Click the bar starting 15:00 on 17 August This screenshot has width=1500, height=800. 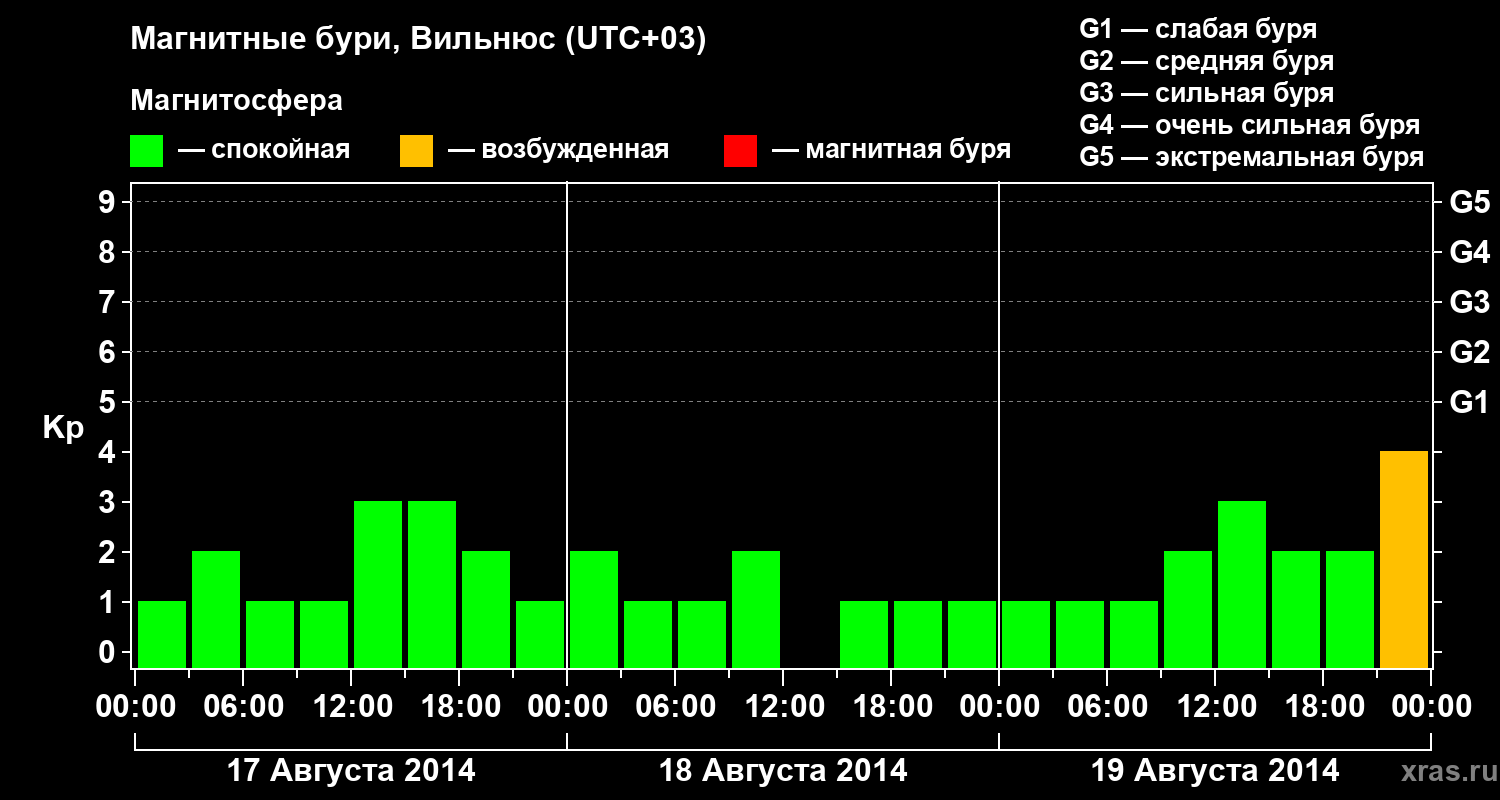pyautogui.click(x=432, y=585)
